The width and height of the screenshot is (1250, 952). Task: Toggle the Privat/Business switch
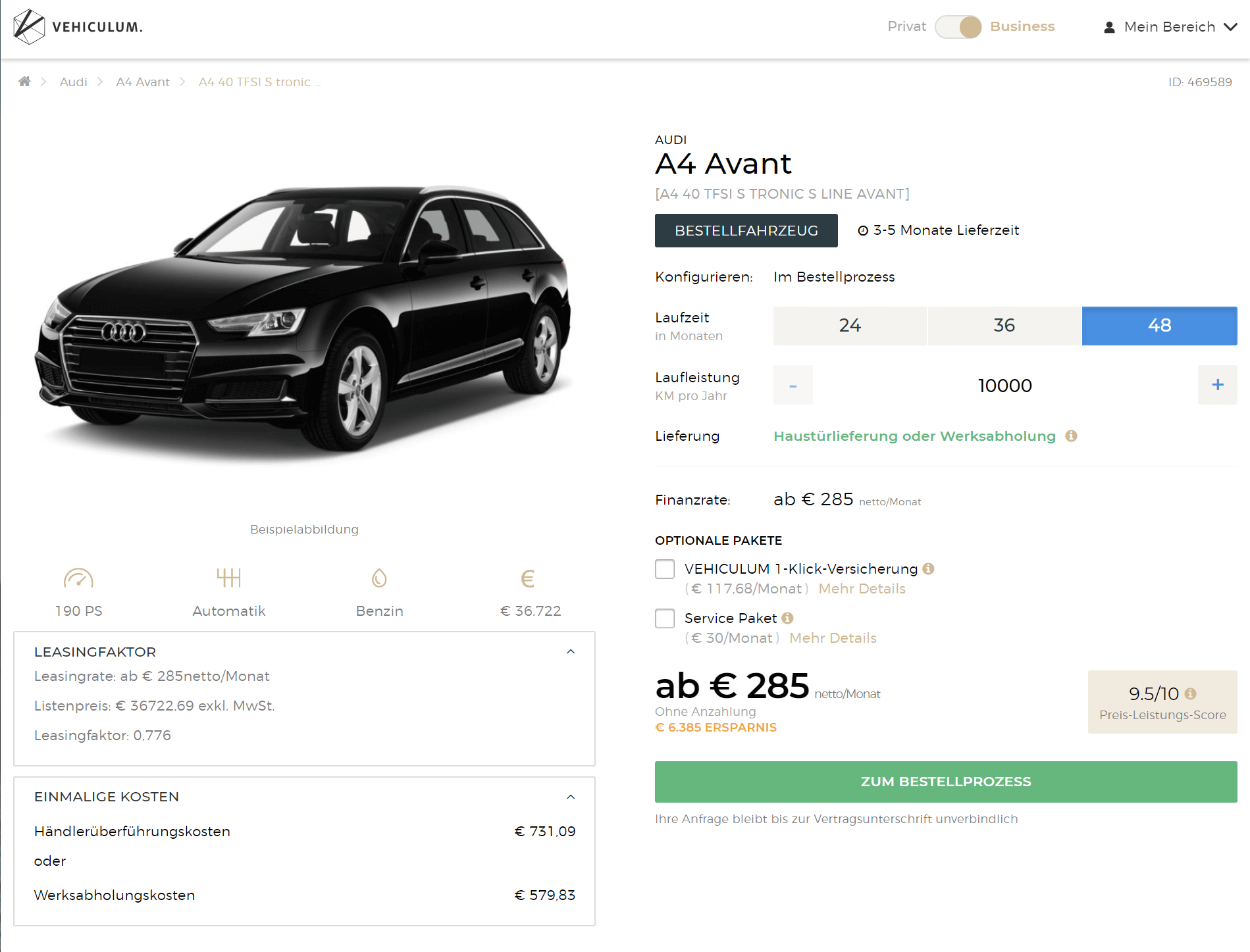click(x=958, y=27)
